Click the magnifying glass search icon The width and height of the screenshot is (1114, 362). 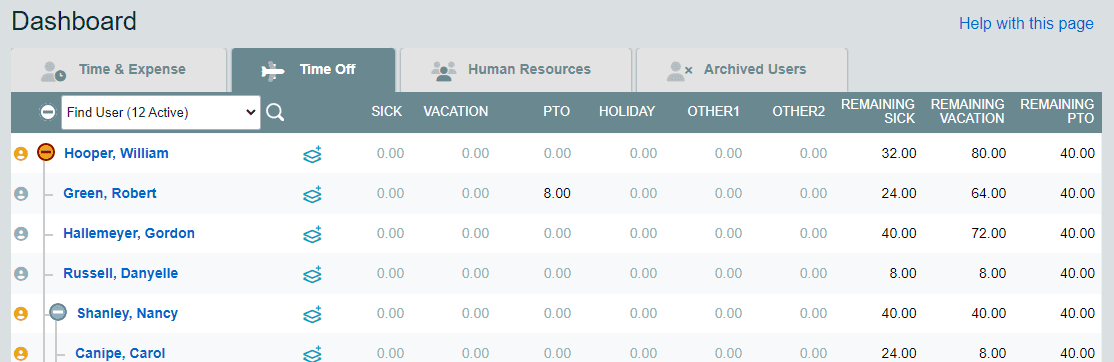tap(275, 112)
